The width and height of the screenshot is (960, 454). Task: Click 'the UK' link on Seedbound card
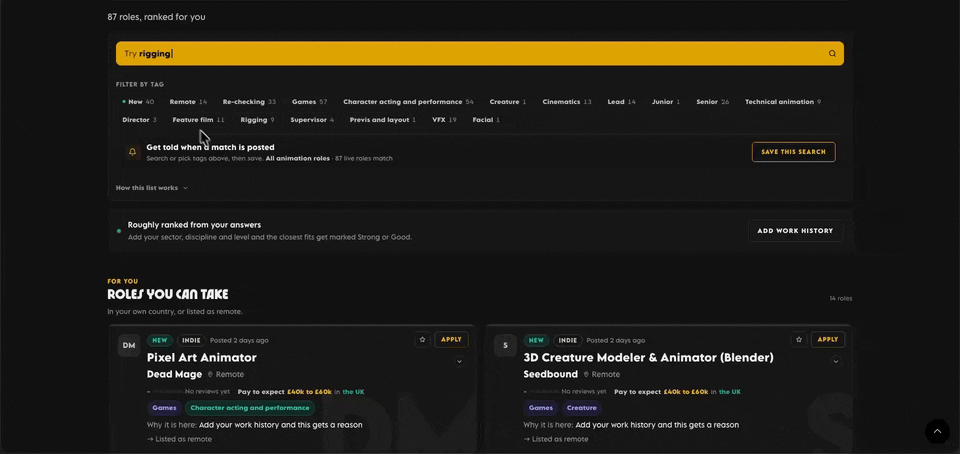(x=730, y=392)
